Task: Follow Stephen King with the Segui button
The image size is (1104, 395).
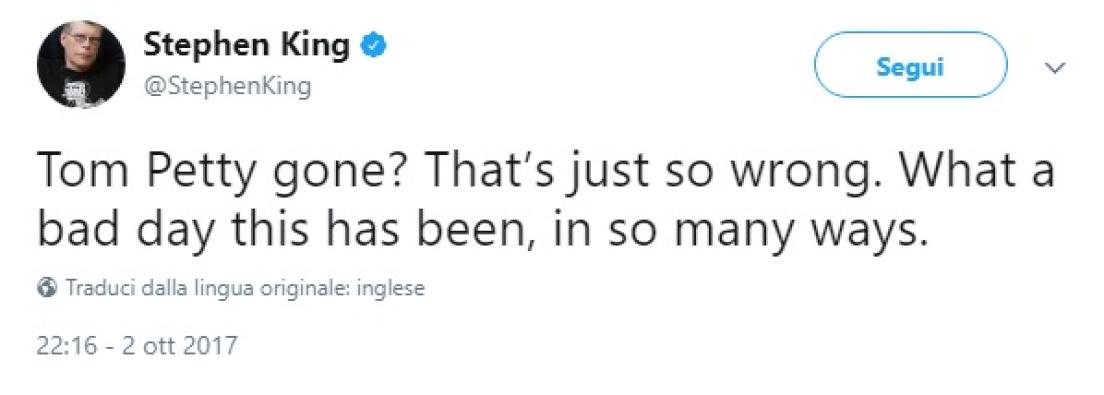Action: pos(910,65)
